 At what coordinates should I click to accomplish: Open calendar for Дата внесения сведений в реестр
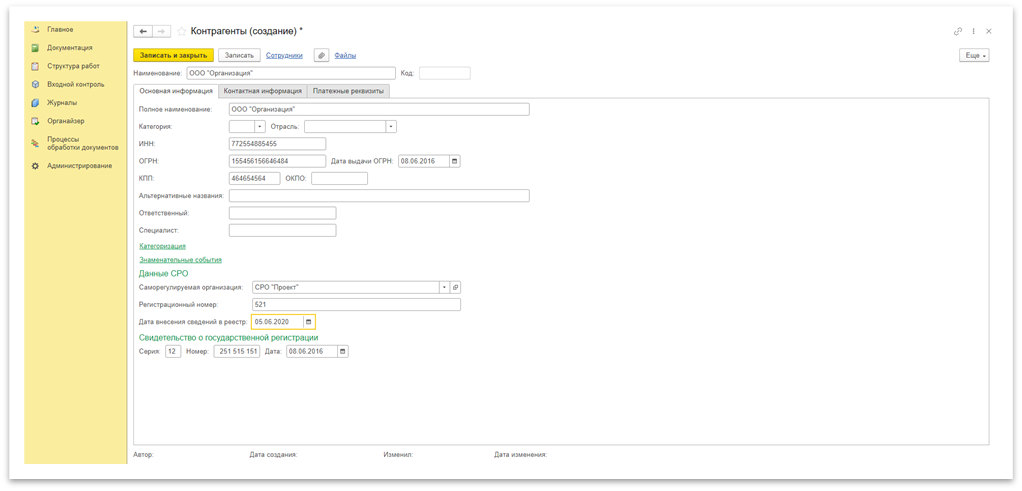[308, 322]
